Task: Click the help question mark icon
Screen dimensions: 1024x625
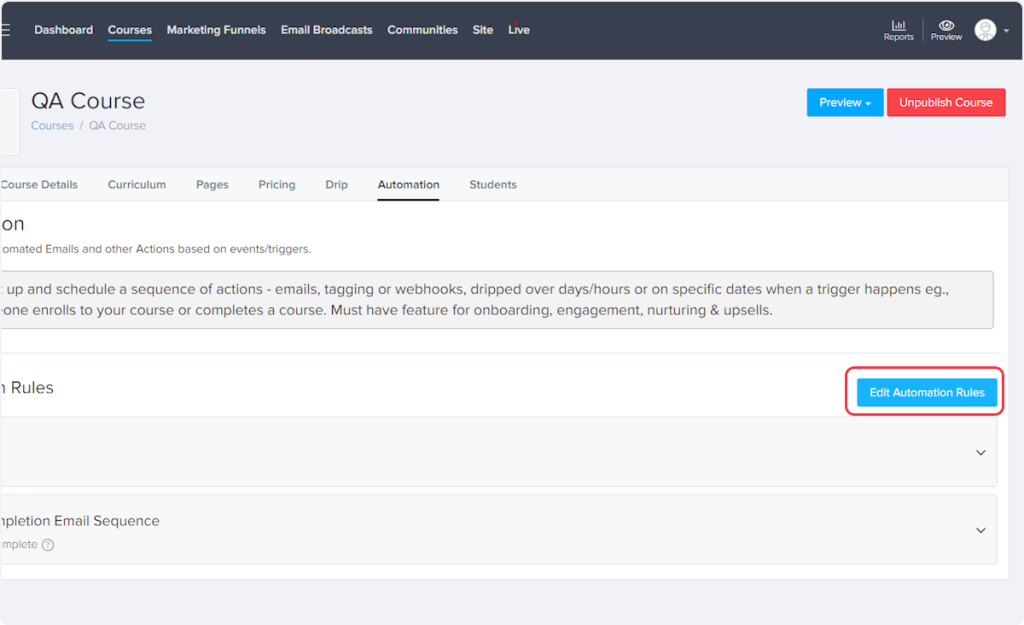Action: pyautogui.click(x=48, y=545)
